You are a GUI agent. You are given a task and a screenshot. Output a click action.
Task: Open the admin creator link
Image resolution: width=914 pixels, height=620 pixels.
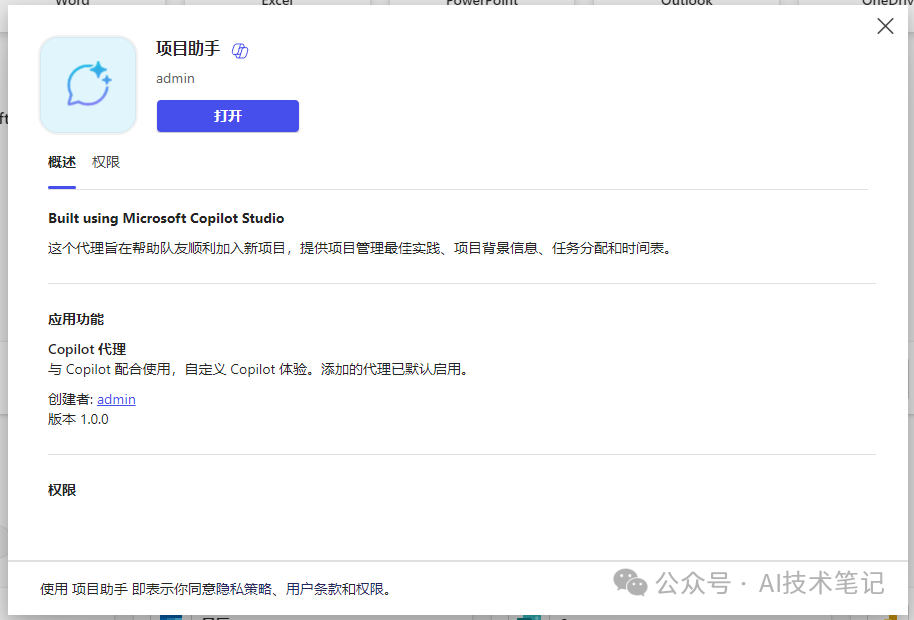click(117, 399)
